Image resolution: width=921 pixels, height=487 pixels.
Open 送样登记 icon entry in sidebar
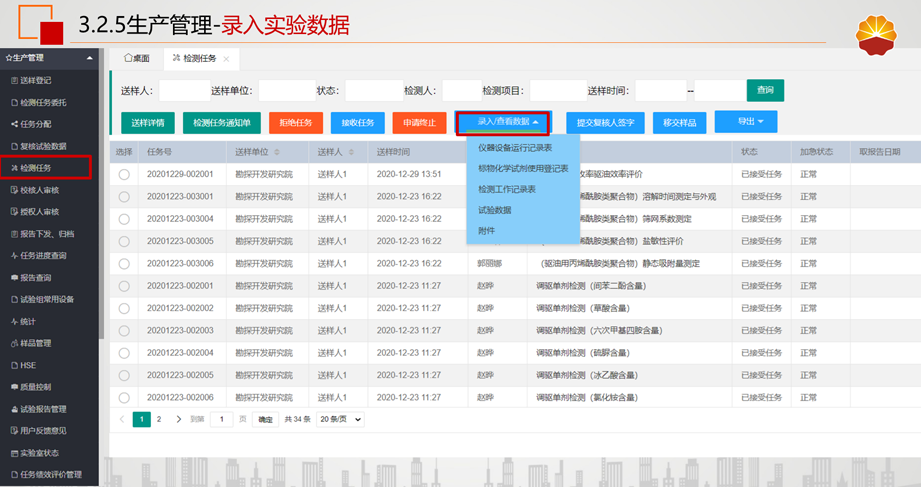[31, 80]
